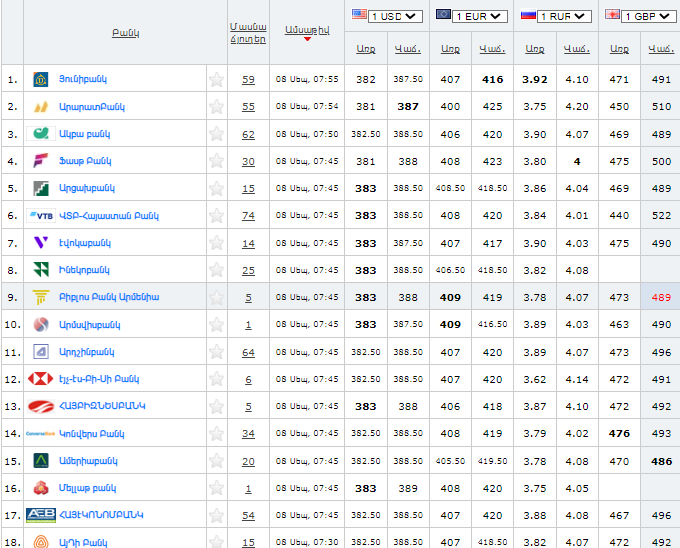Open the Մելլաթ բանկ link
This screenshot has height=548, width=680.
pos(88,488)
